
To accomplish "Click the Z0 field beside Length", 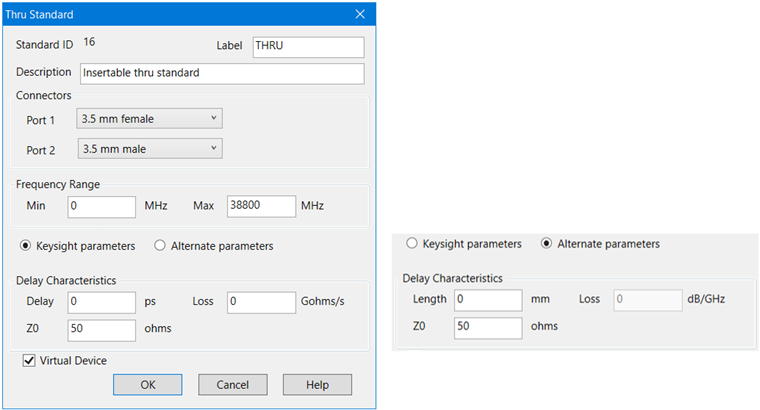I will coord(488,328).
